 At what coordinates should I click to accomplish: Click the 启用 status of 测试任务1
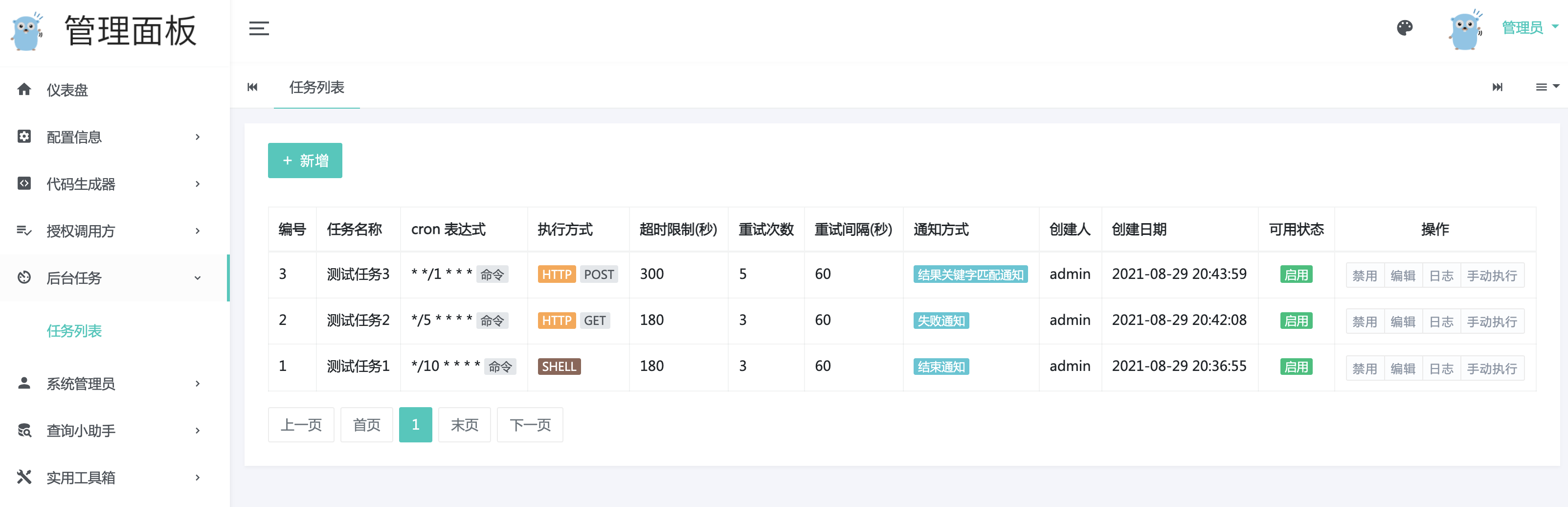coord(1296,366)
